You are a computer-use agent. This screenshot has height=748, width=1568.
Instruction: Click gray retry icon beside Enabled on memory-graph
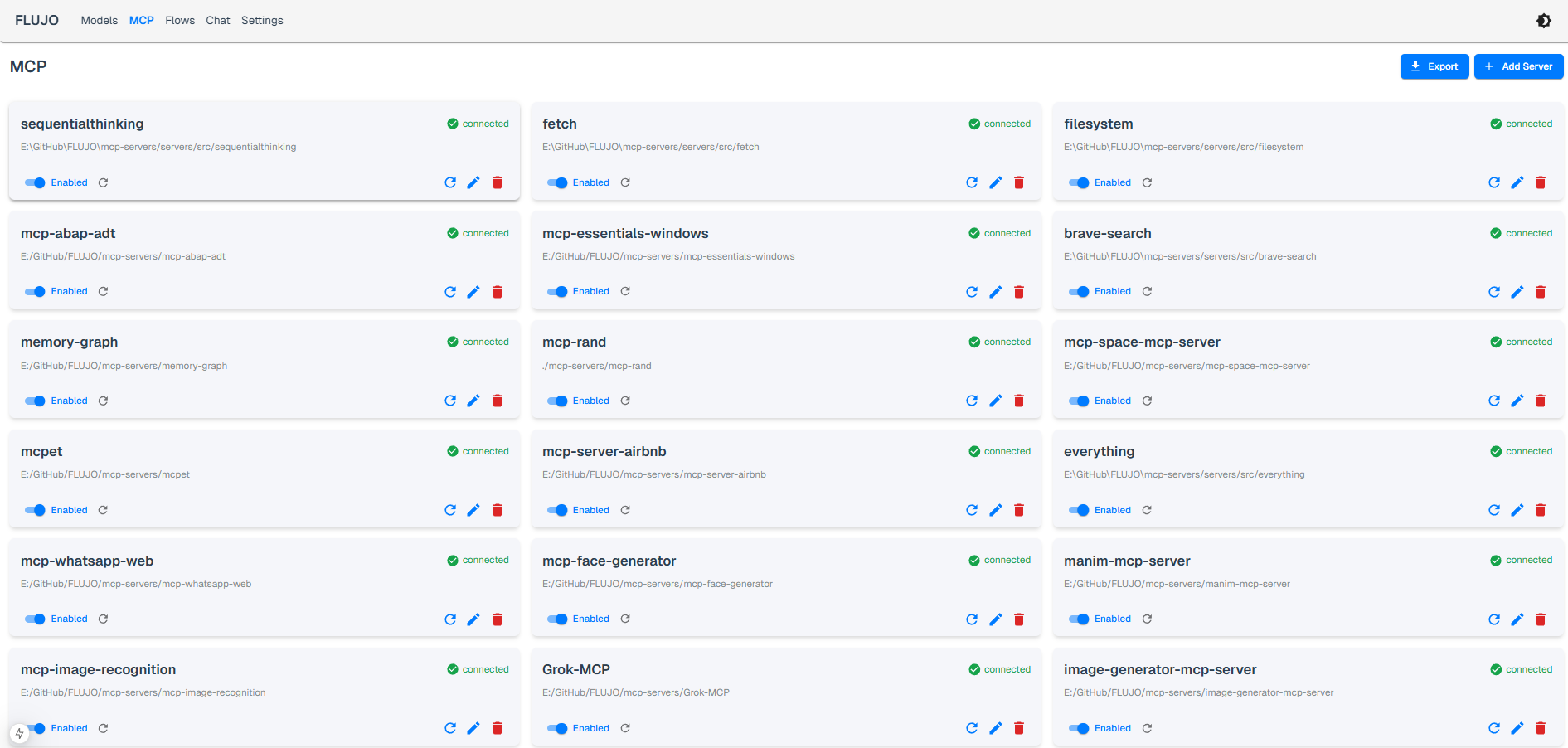click(x=104, y=401)
